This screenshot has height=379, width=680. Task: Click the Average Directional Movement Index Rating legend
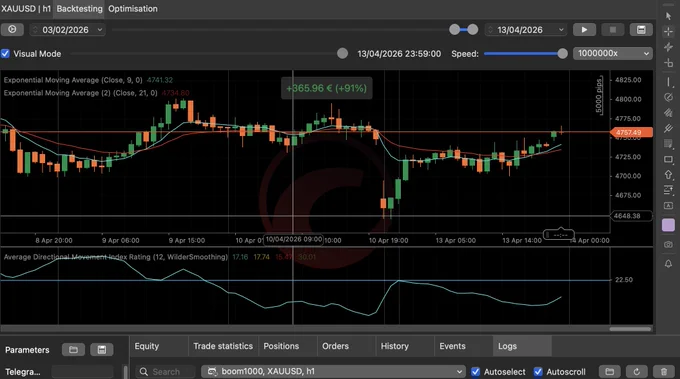(116, 257)
